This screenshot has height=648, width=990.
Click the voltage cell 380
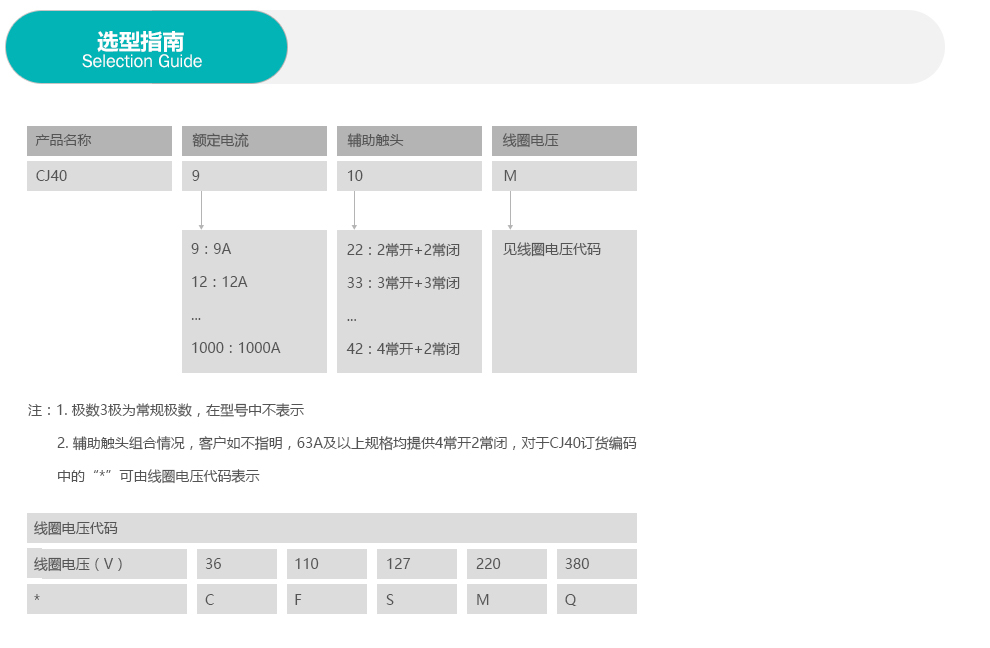click(x=597, y=564)
